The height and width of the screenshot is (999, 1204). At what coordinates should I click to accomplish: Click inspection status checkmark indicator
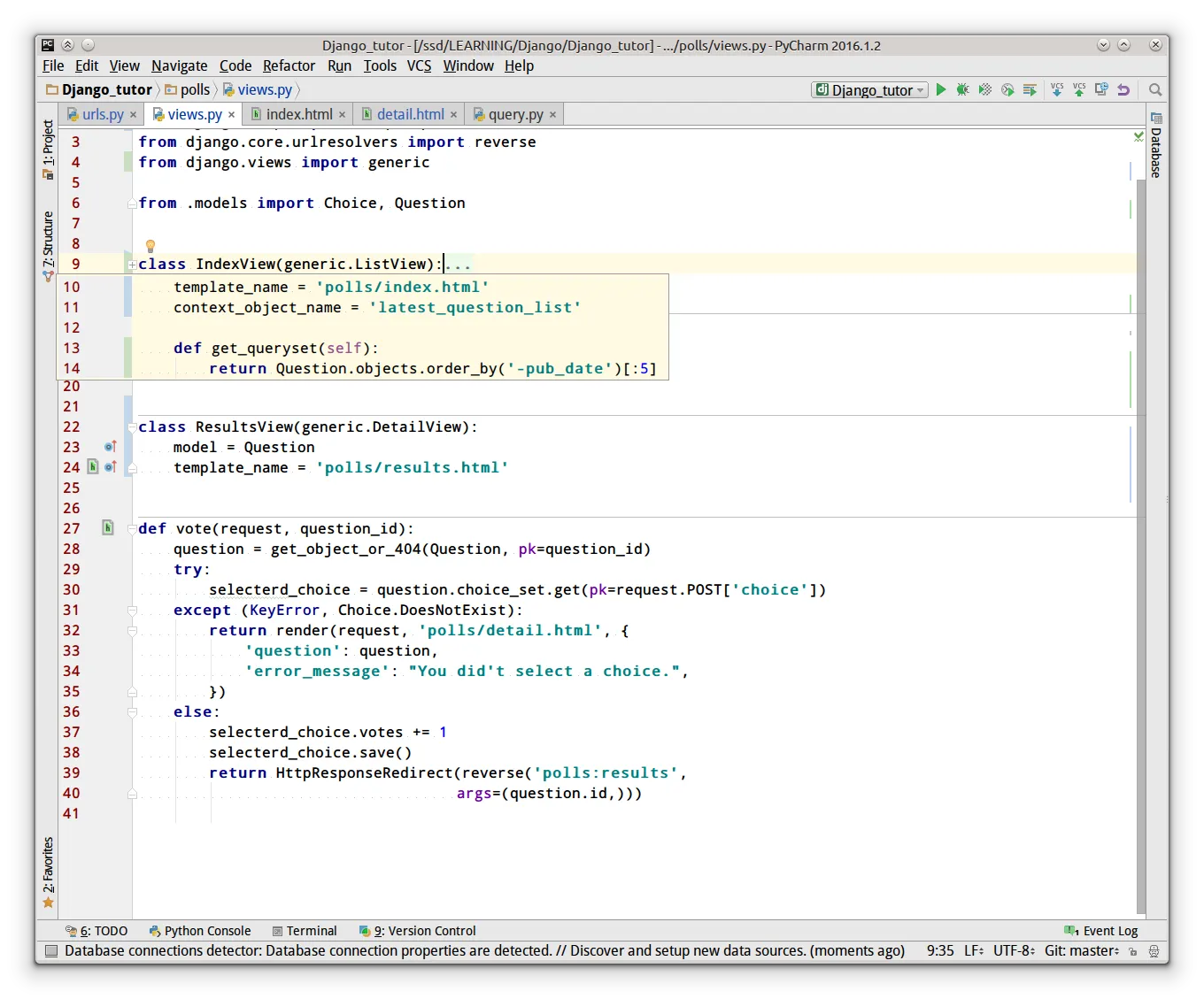click(1139, 136)
